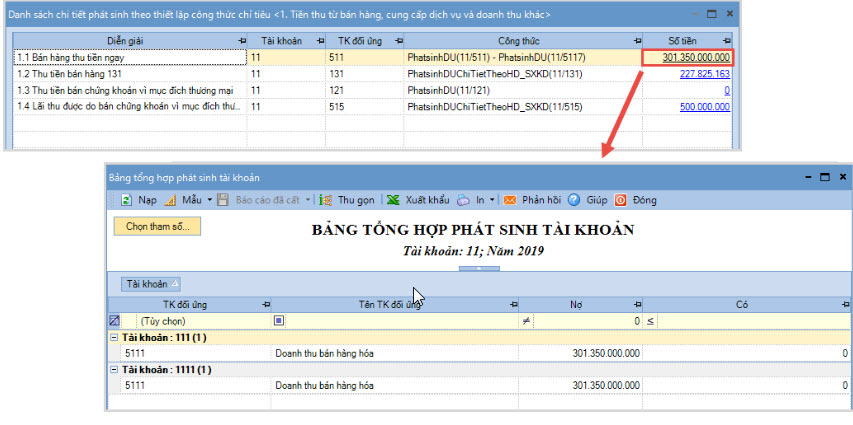Open the 500.000.000 amount link
Image resolution: width=853 pixels, height=425 pixels.
click(x=704, y=107)
